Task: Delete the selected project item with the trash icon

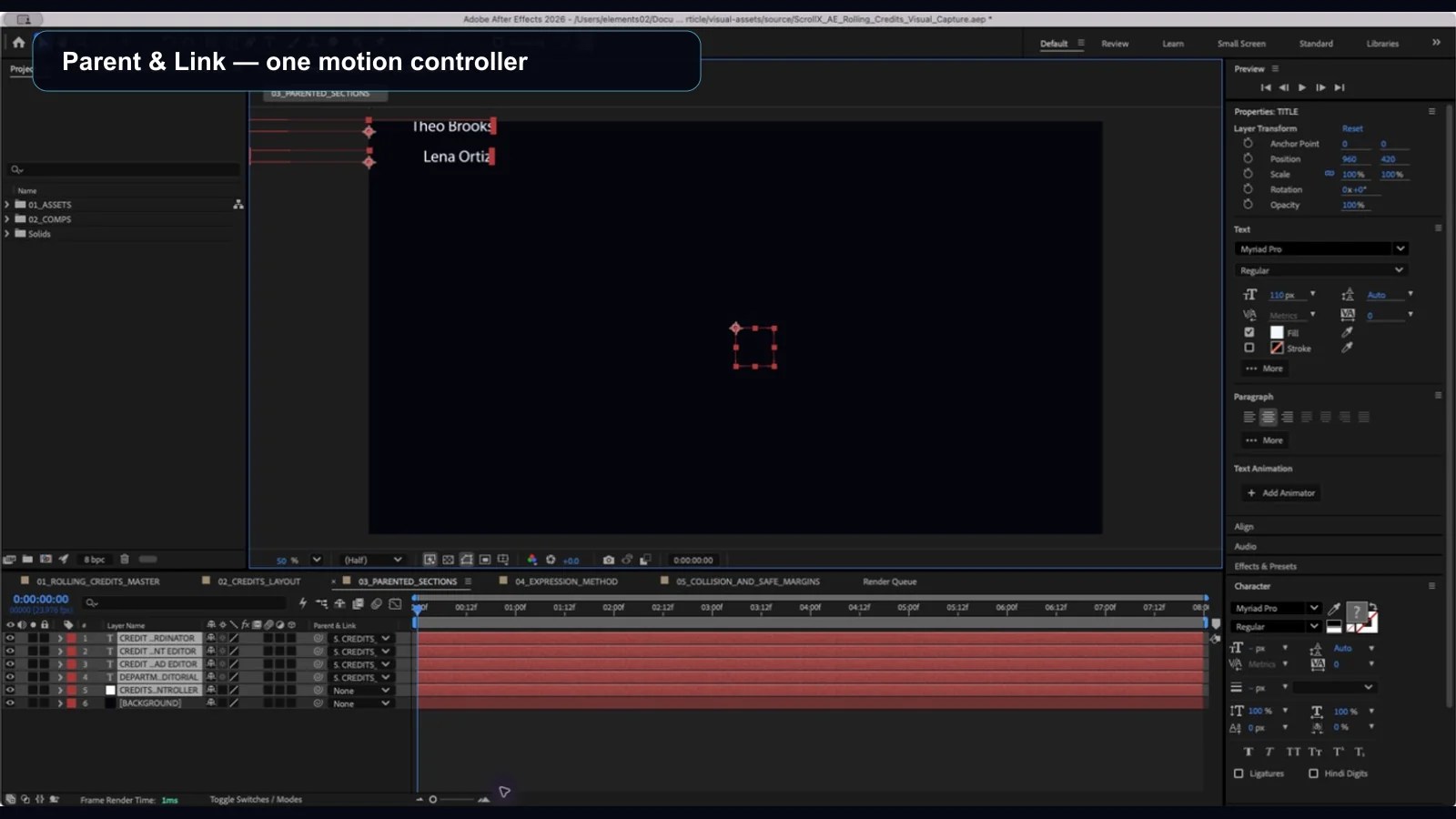Action: tap(125, 559)
